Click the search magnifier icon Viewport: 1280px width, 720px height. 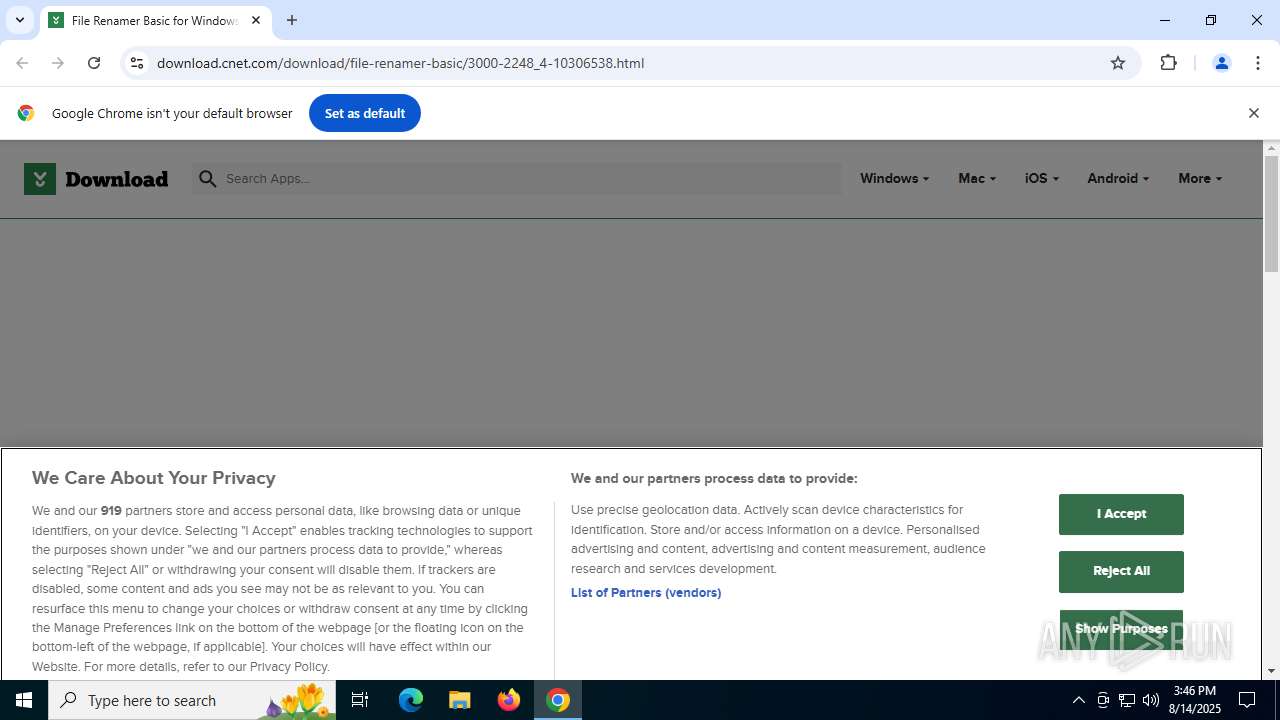tap(207, 179)
